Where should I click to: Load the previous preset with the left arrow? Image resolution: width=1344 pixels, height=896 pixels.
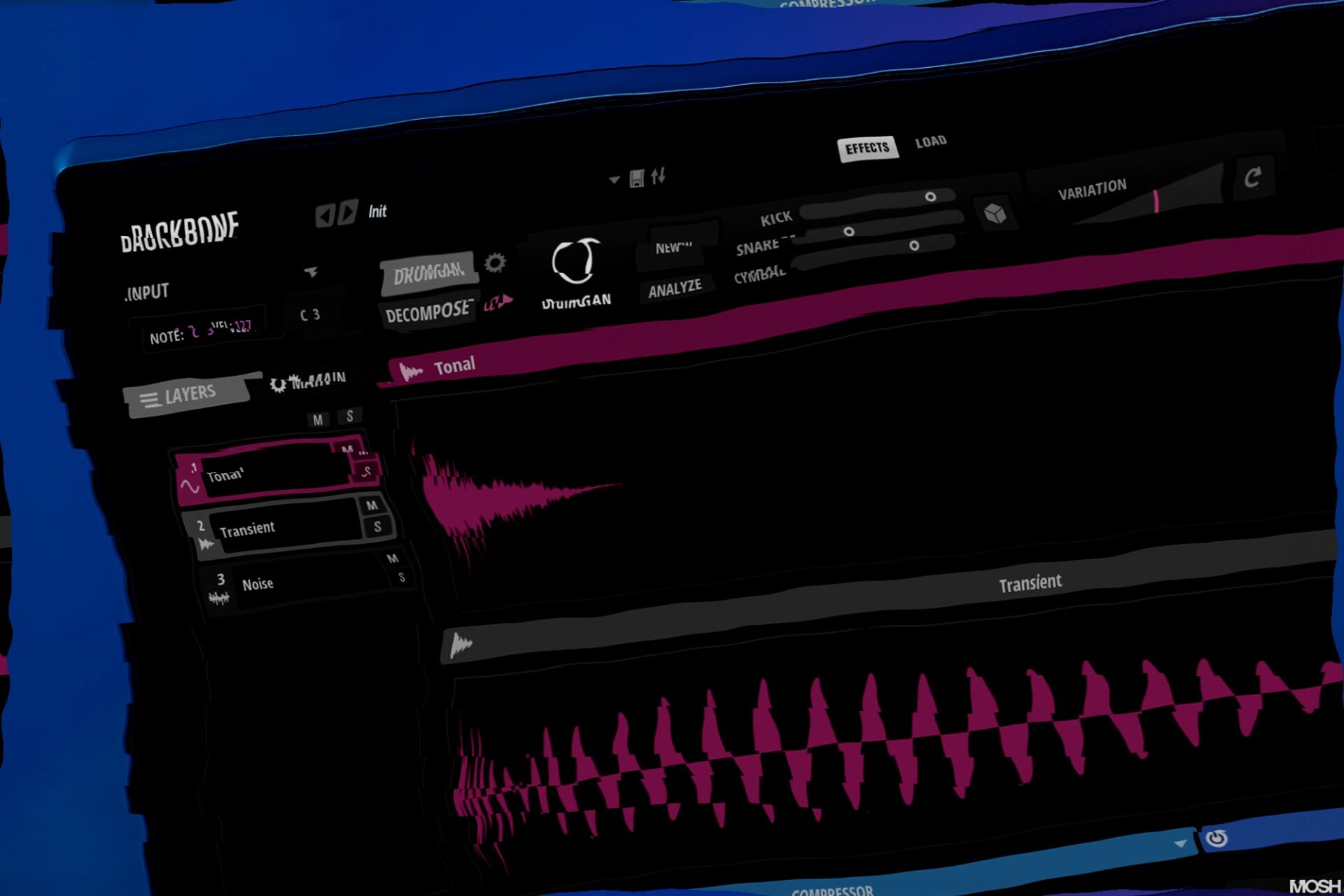coord(324,215)
